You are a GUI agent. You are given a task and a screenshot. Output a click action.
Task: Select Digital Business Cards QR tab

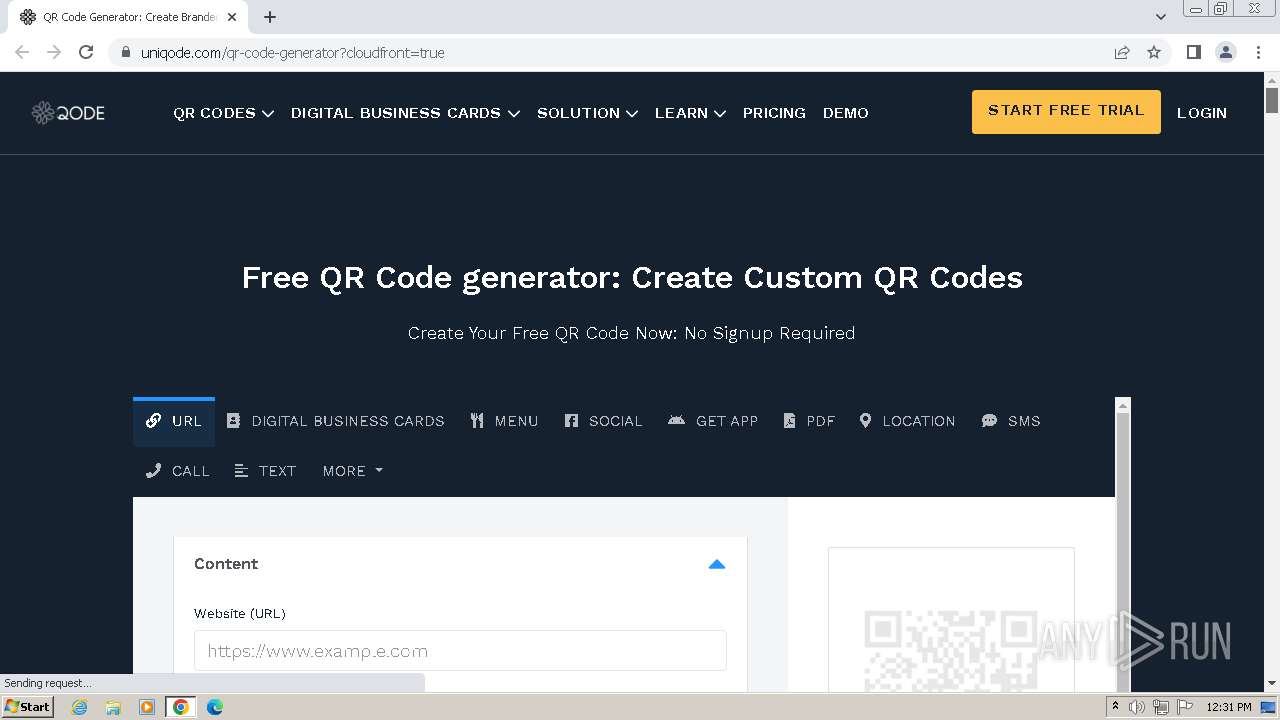pyautogui.click(x=335, y=421)
